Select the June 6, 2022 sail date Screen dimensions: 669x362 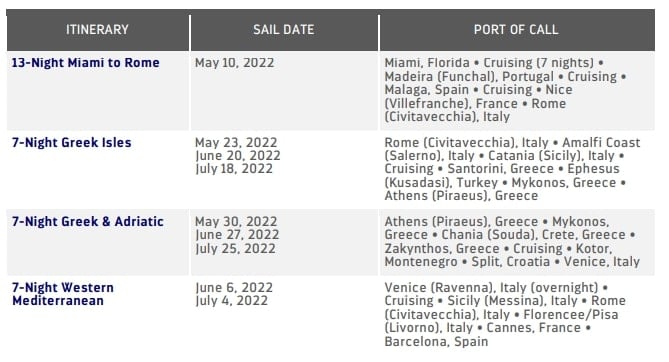click(x=234, y=288)
